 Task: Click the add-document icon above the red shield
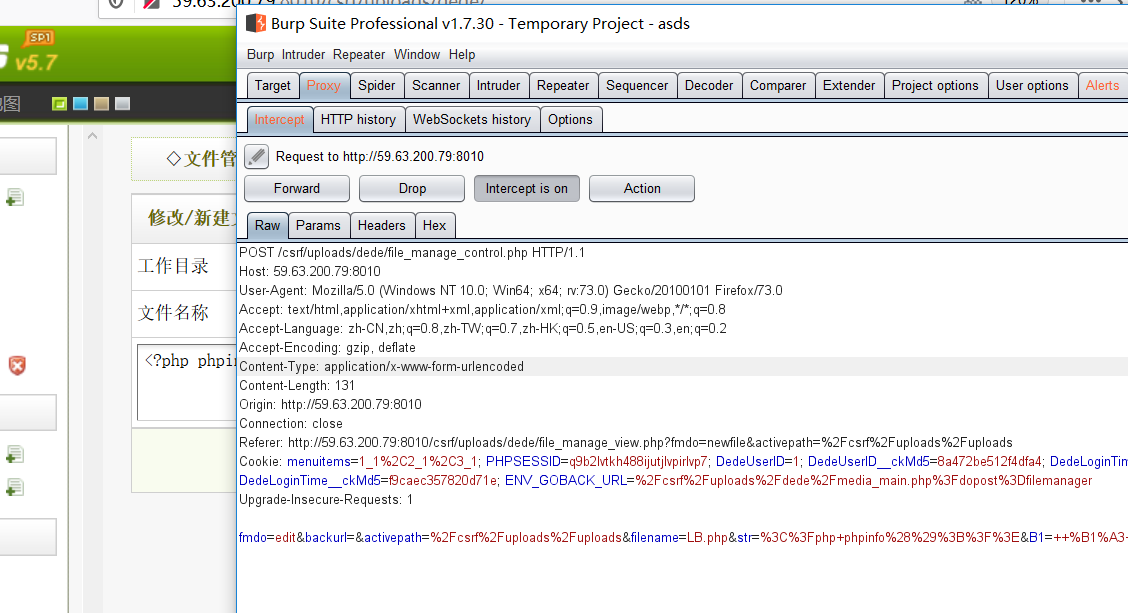[14, 198]
